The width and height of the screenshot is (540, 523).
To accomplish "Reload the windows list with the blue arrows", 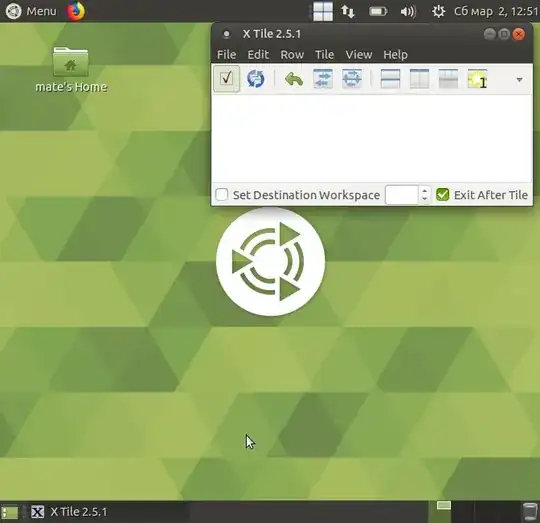I will coord(256,79).
